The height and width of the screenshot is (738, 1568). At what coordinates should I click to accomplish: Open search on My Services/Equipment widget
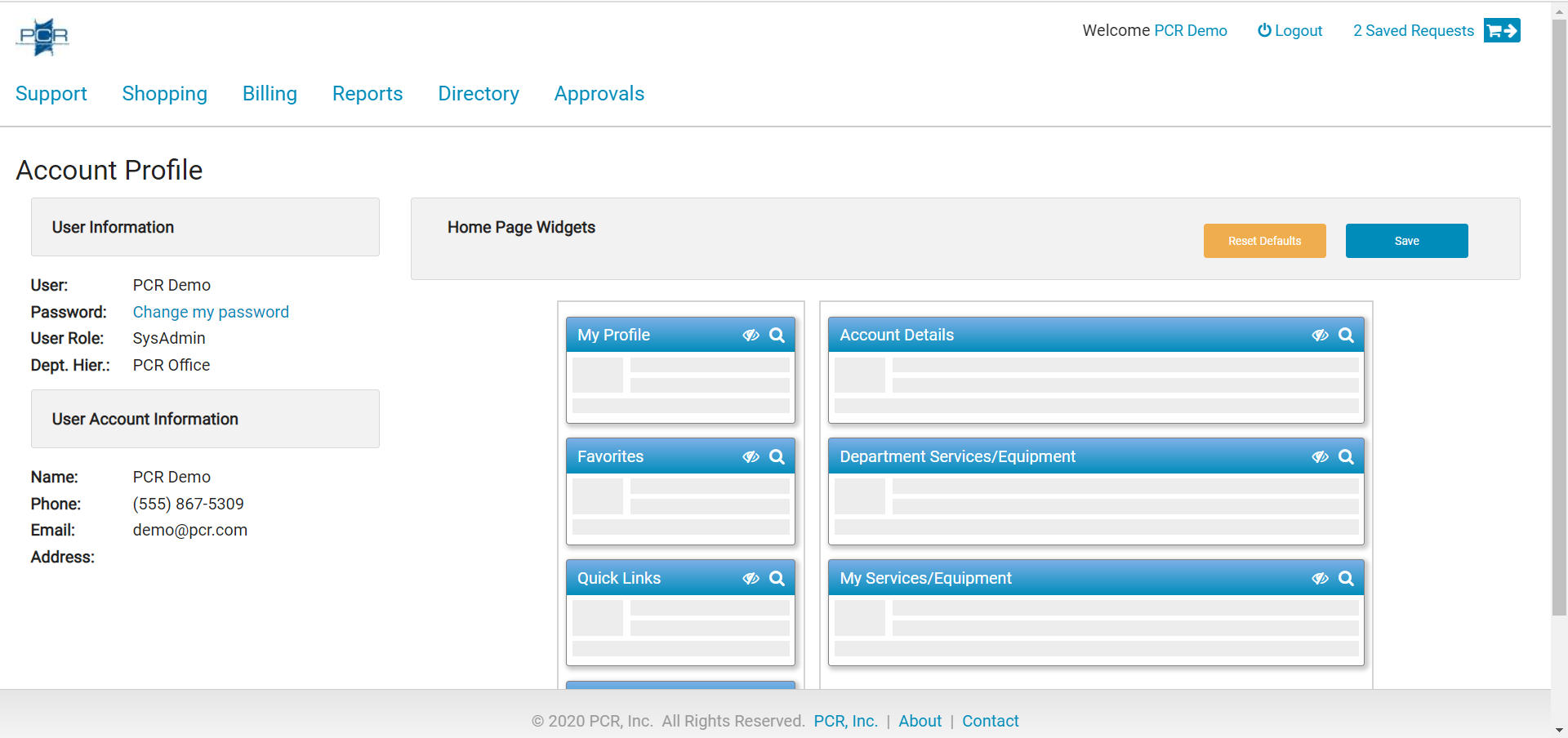coord(1347,578)
